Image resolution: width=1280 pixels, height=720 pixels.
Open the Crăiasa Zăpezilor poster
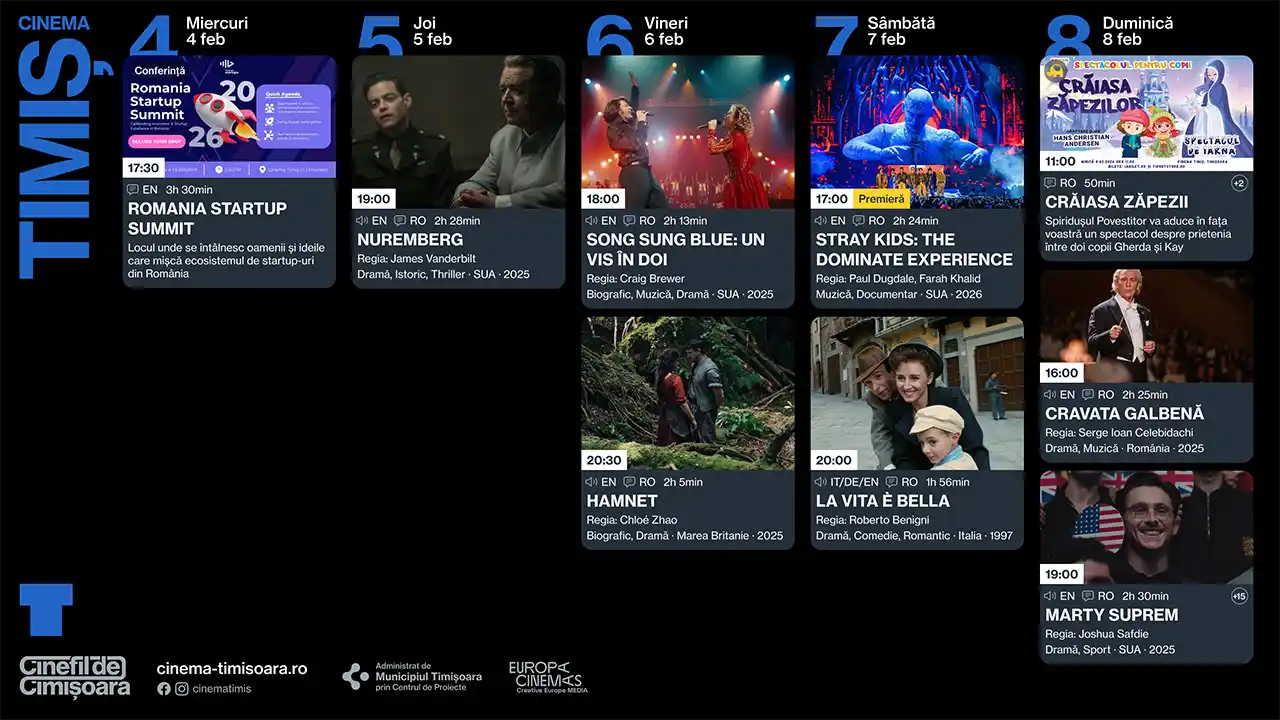click(1146, 112)
